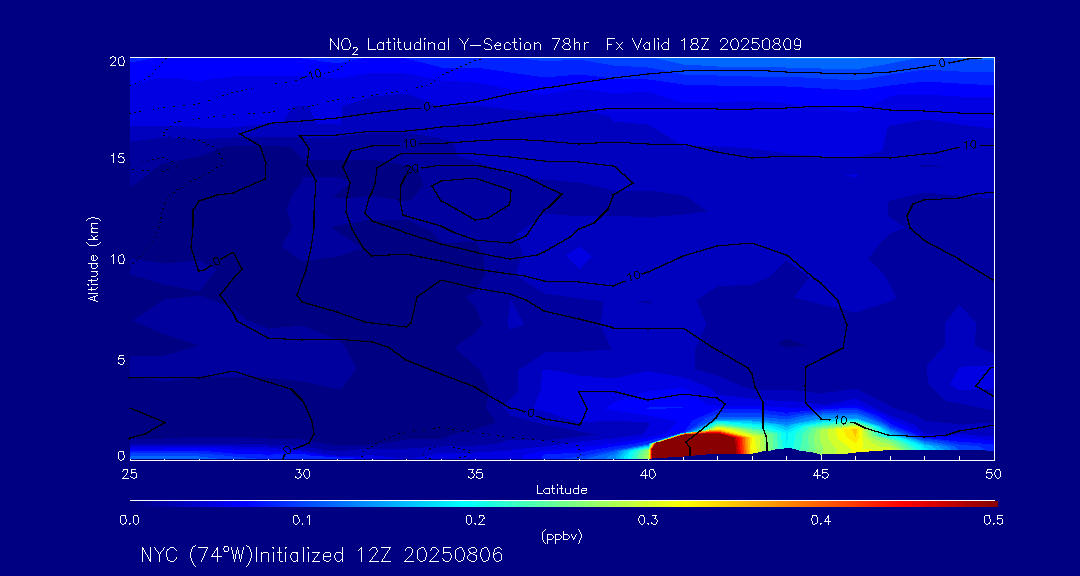
Task: Select the plot title text at top
Action: coord(565,44)
